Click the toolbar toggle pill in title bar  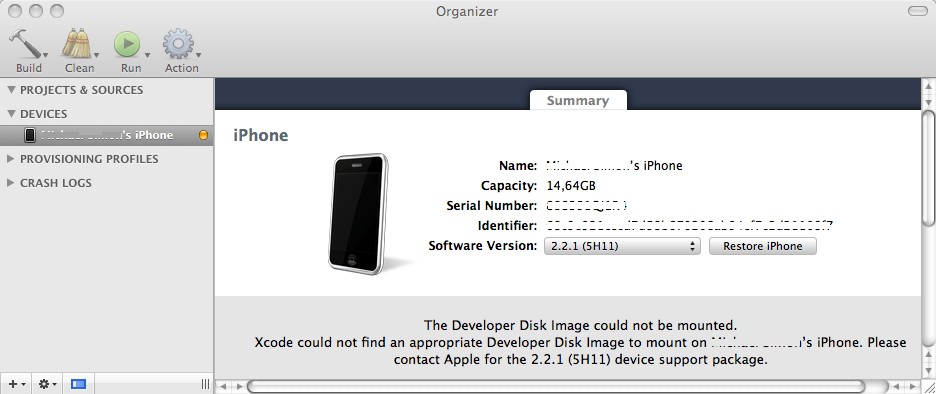[x=917, y=11]
